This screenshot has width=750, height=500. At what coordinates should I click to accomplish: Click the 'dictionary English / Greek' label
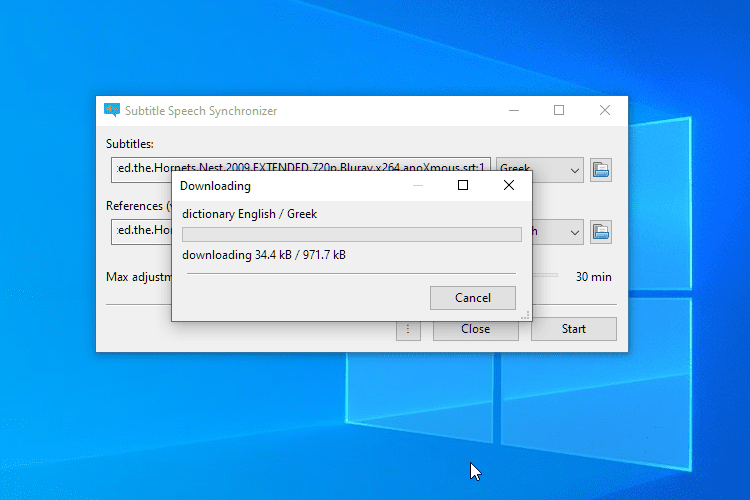[249, 214]
